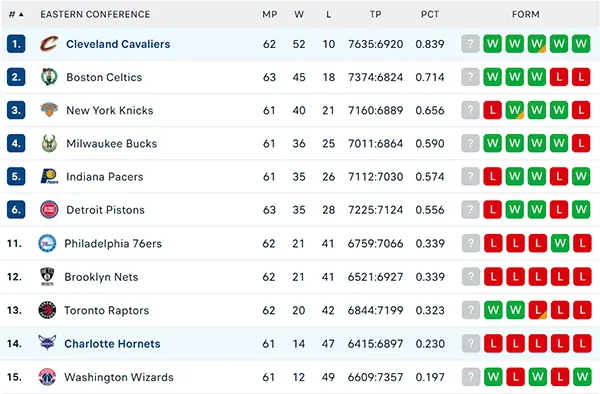Click the Raptors L badge with orange corner
This screenshot has height=394, width=600.
(x=538, y=310)
